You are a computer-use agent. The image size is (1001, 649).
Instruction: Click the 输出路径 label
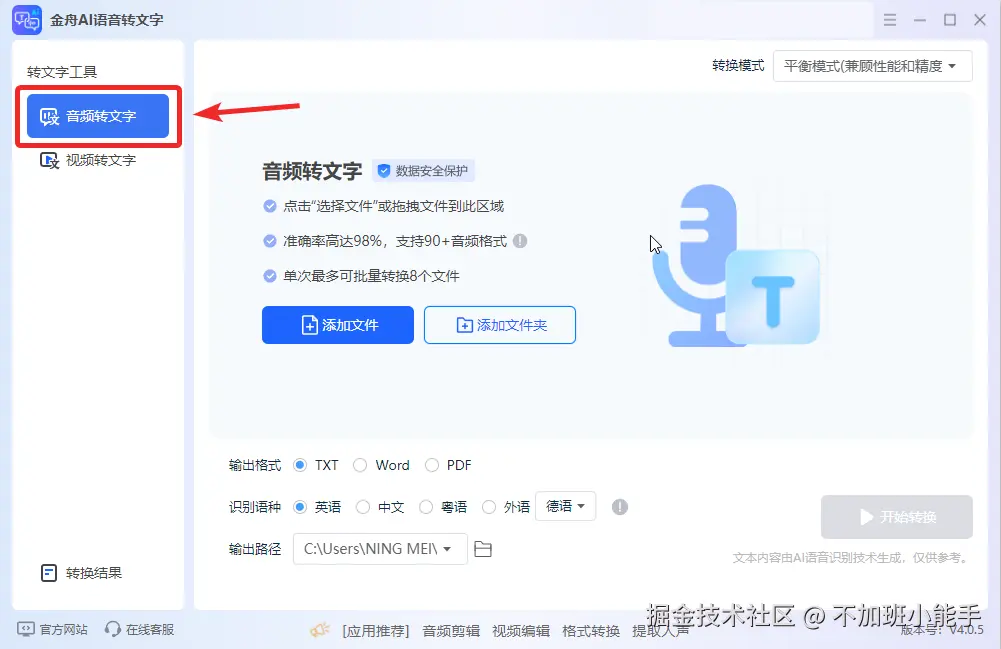[x=255, y=549]
